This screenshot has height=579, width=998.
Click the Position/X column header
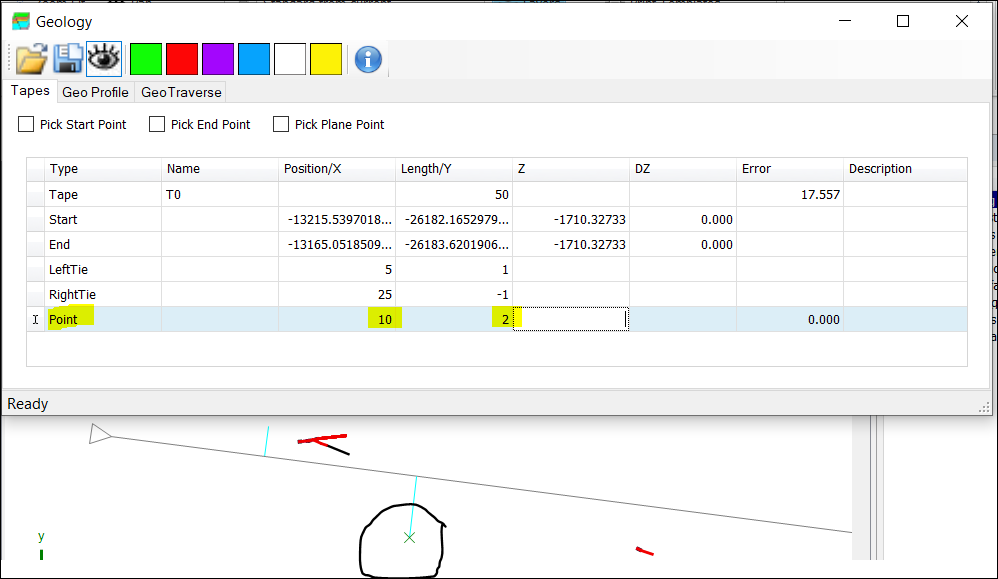[x=337, y=169]
